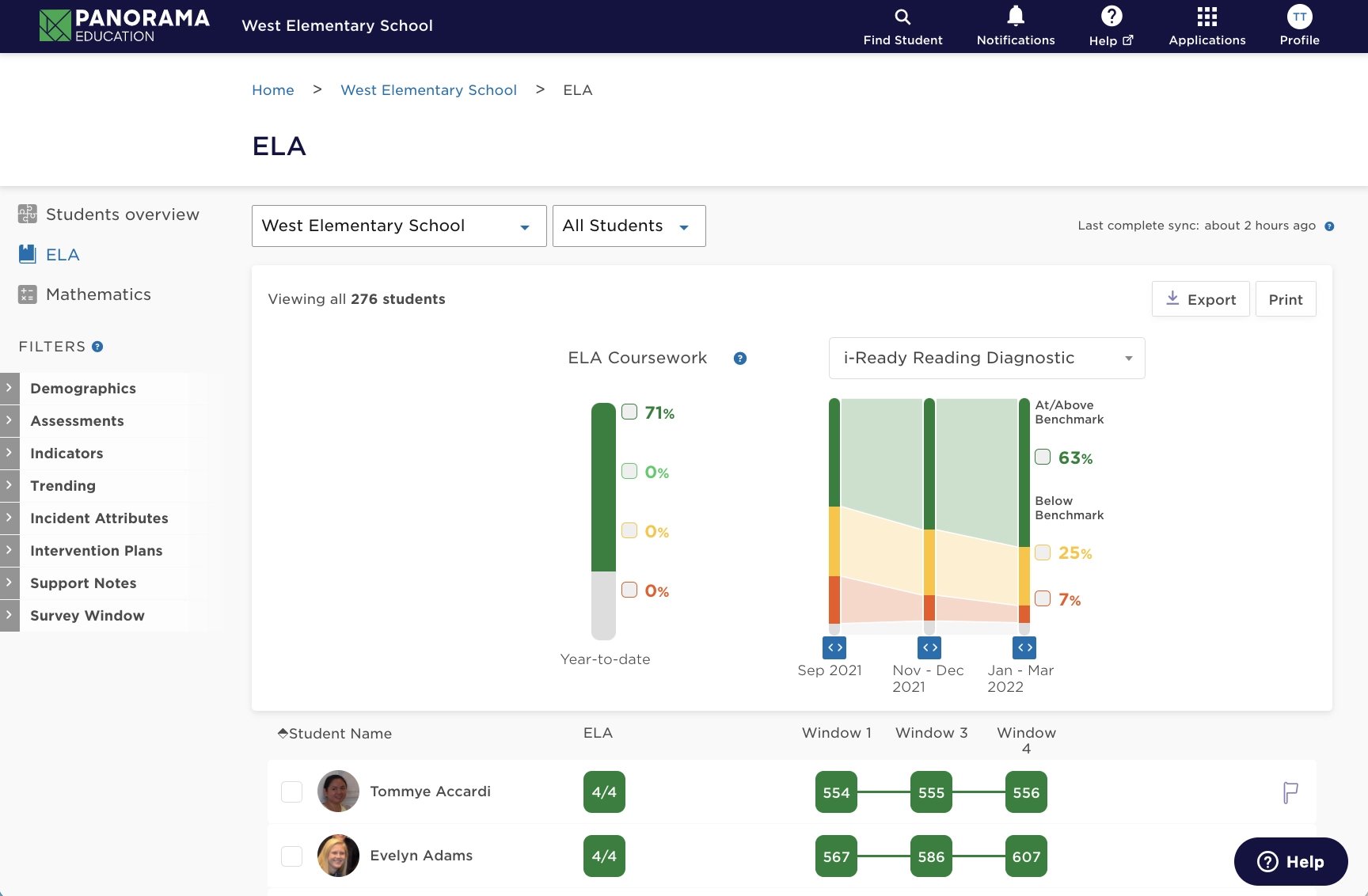Open Tommye Accardi student name
Screen dimensions: 1368x896
tap(430, 792)
